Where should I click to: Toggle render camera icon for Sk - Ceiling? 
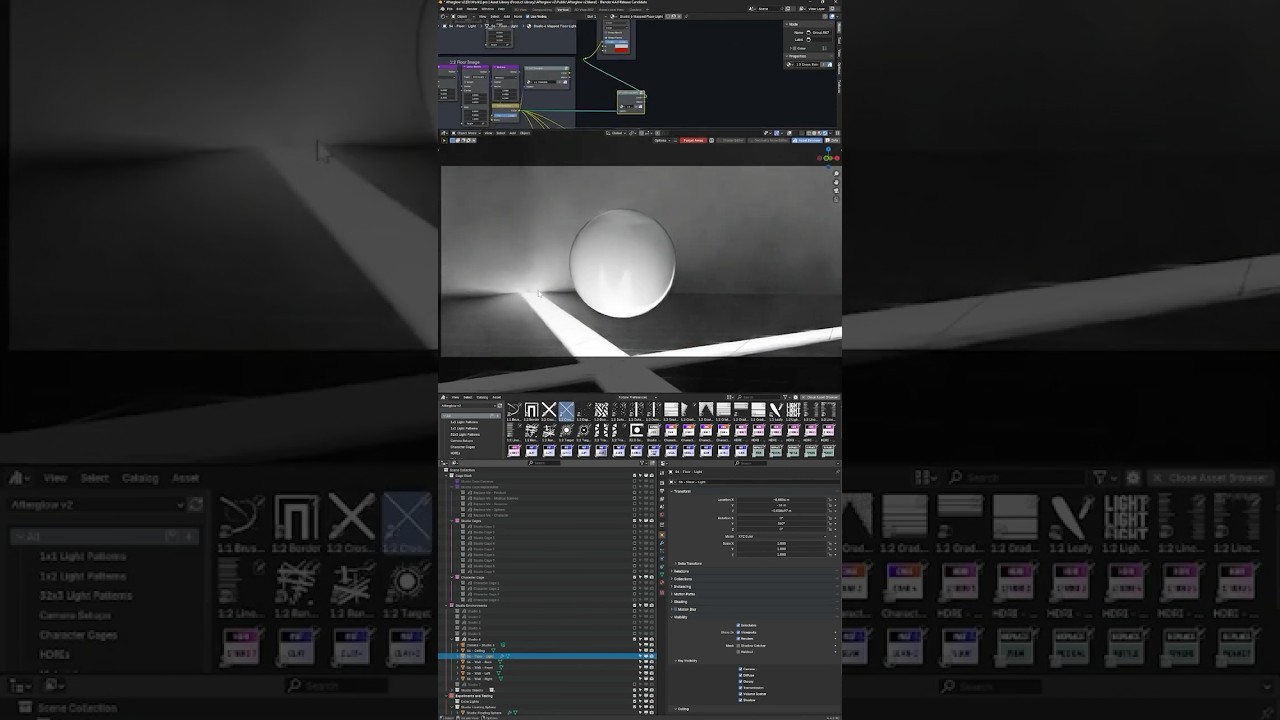coord(652,651)
